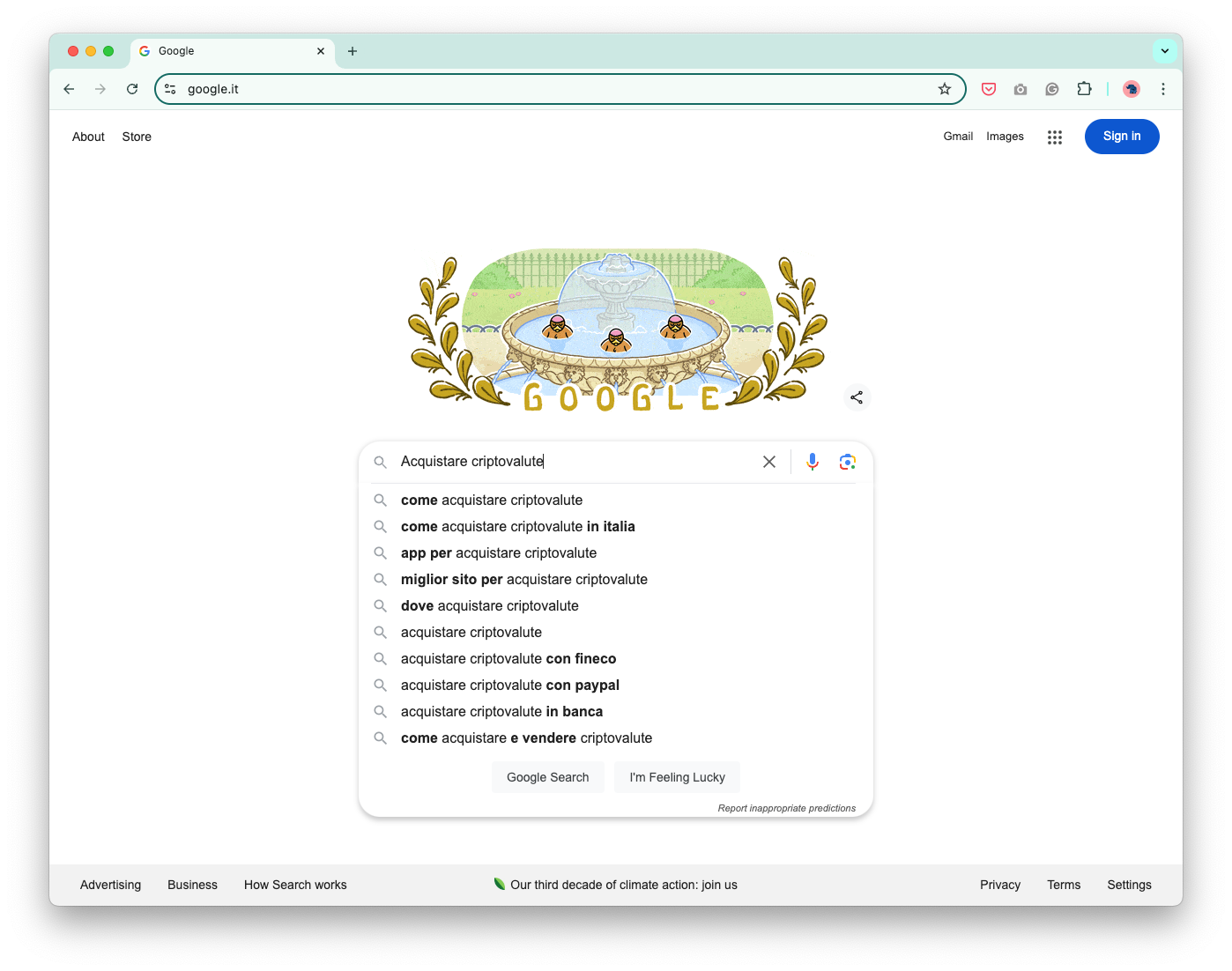Image resolution: width=1232 pixels, height=971 pixels.
Task: Click the bookmark star in address bar
Action: point(944,89)
